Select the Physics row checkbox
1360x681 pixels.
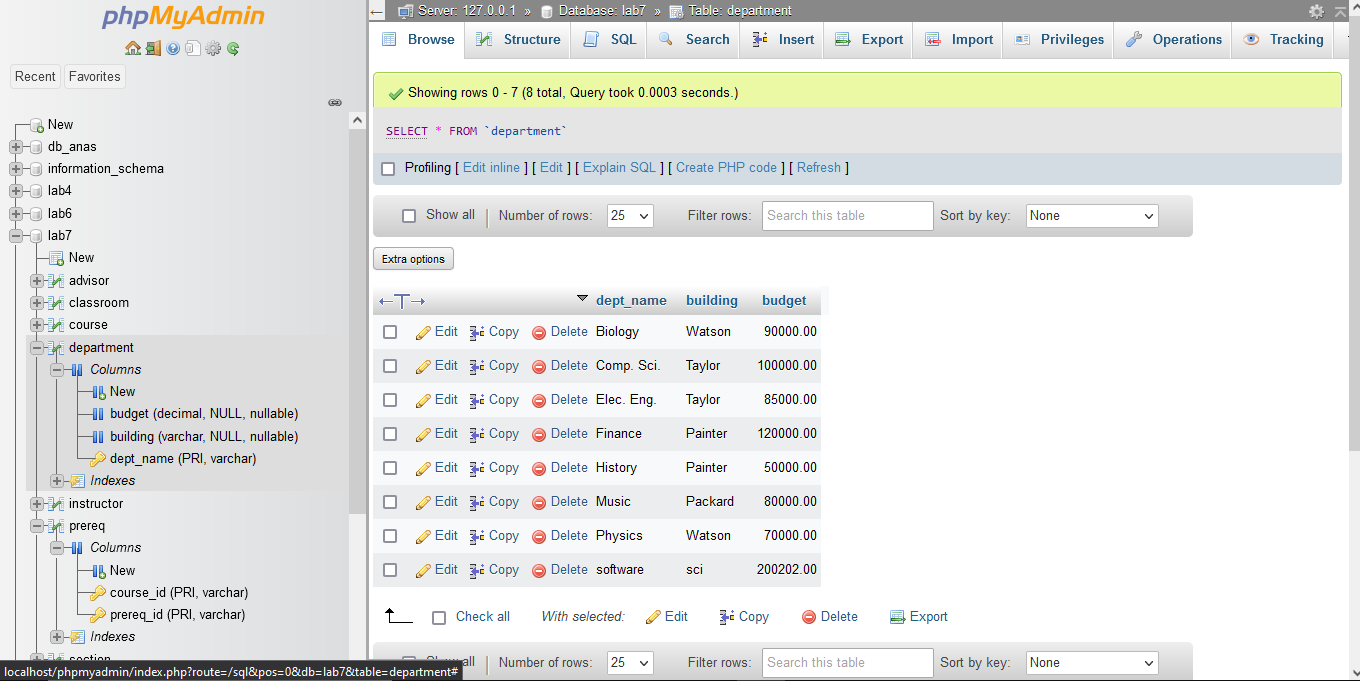[x=390, y=536]
